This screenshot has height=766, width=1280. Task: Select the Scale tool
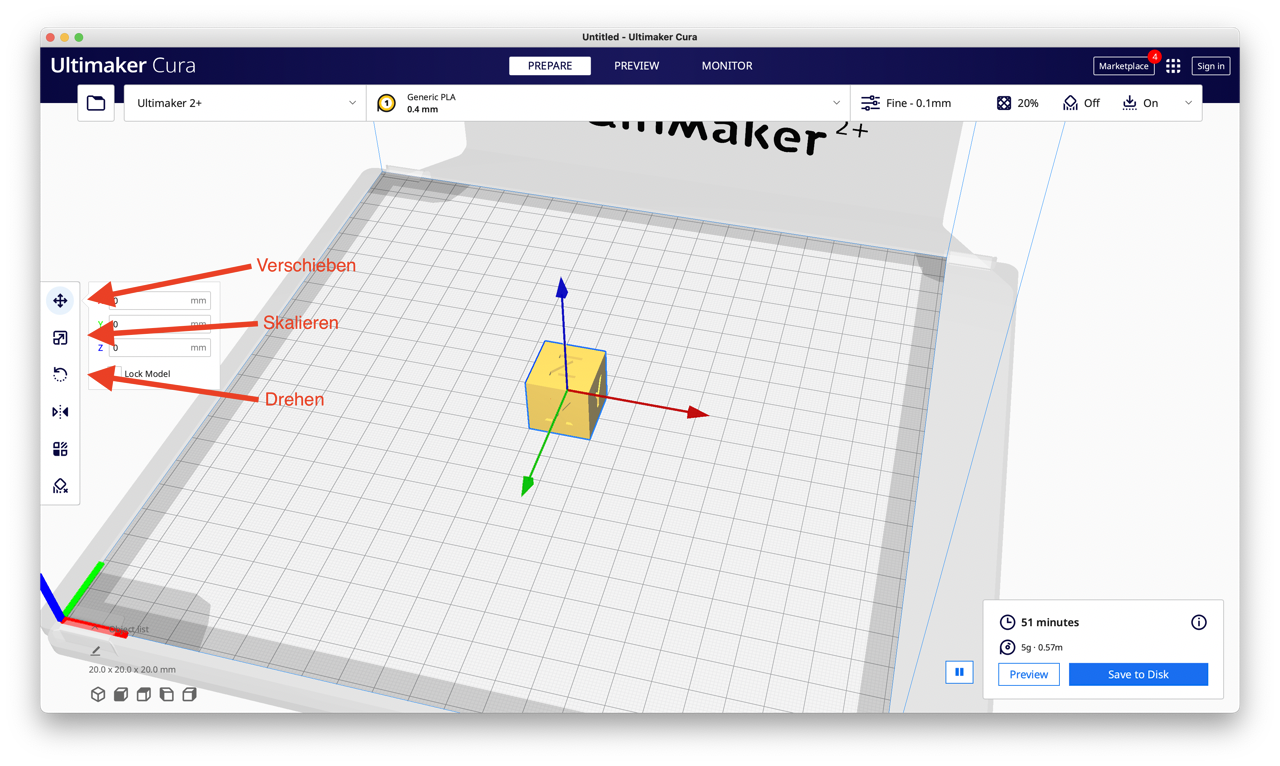tap(60, 338)
